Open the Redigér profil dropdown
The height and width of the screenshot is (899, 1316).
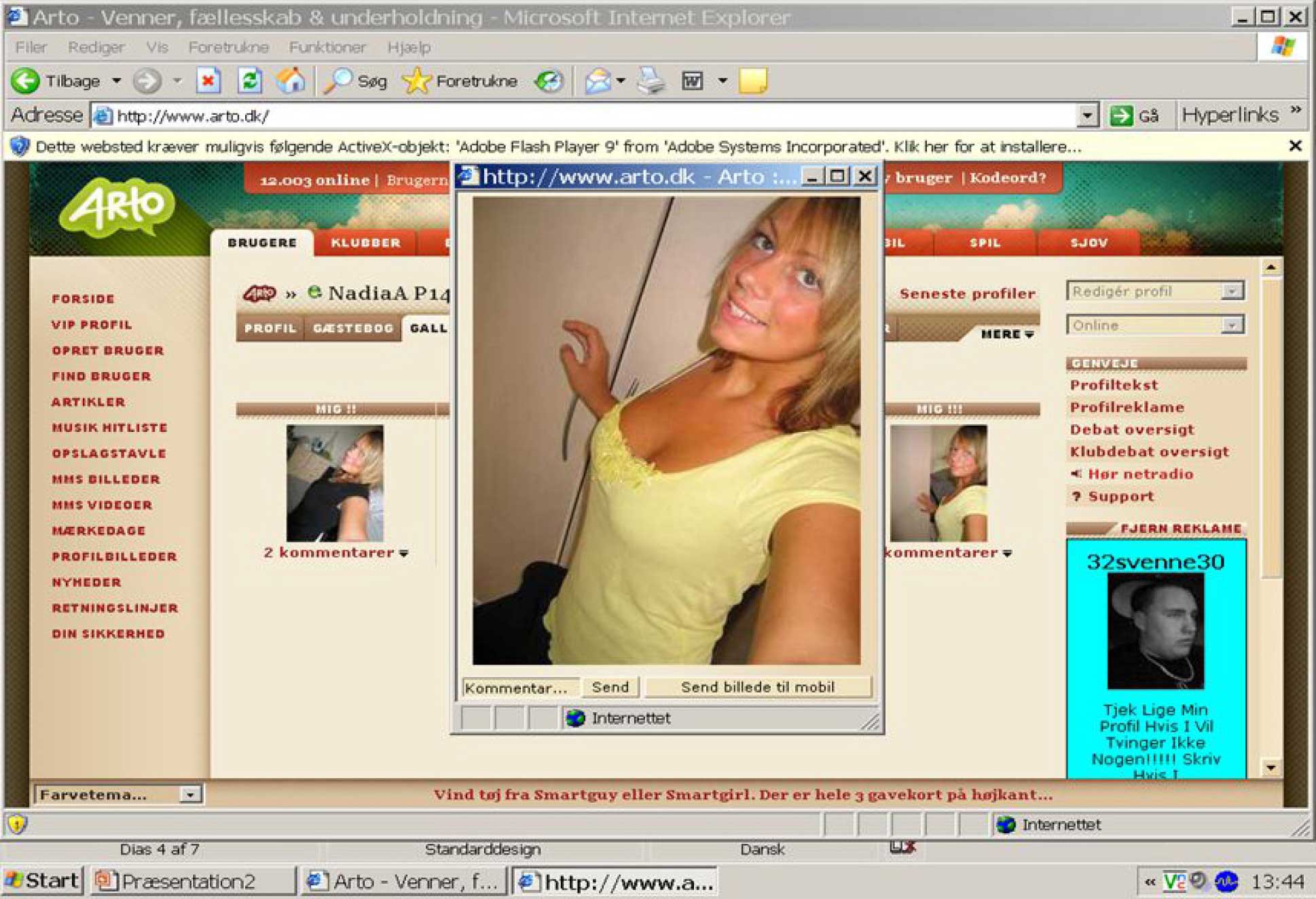pos(1232,291)
